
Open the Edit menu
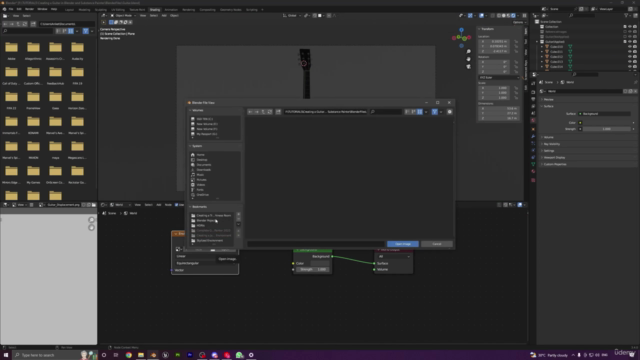coord(19,9)
